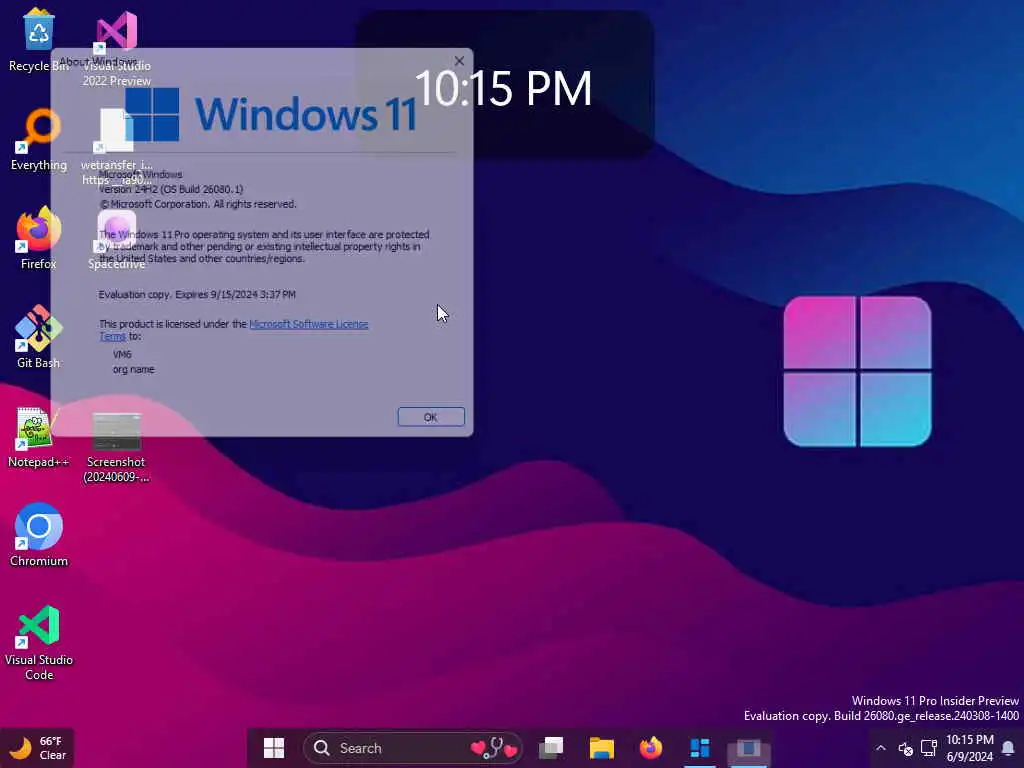Open the blue tiles app in taskbar

tap(699, 748)
